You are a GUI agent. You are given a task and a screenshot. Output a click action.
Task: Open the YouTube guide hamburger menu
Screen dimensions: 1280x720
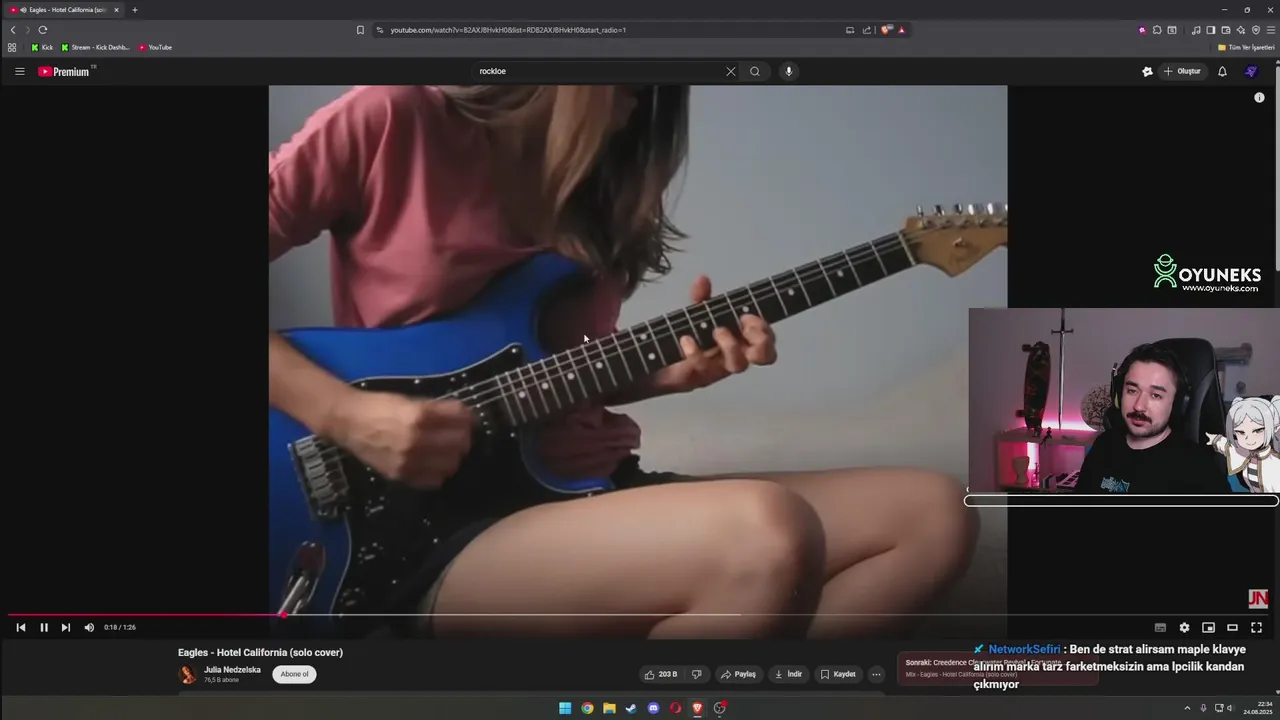click(19, 71)
